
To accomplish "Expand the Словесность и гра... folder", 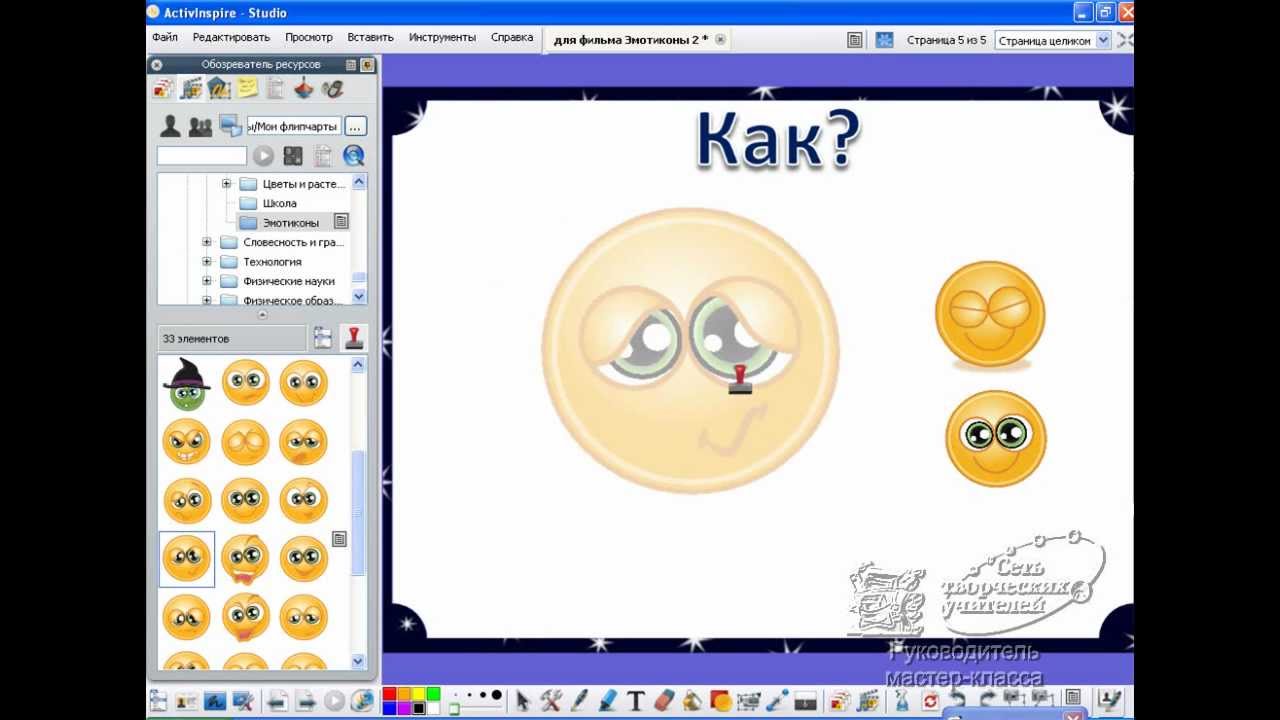I will pyautogui.click(x=207, y=242).
